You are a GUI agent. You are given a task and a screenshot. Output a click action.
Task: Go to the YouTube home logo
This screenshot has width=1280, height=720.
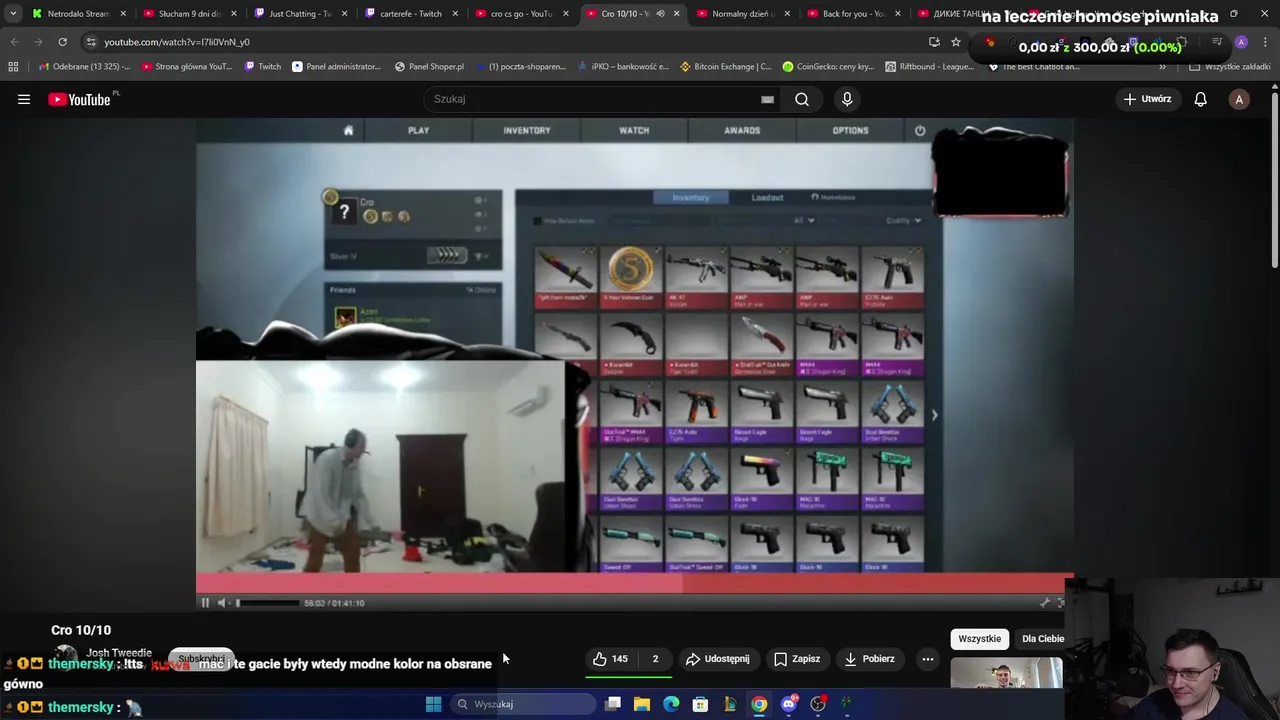click(x=80, y=99)
